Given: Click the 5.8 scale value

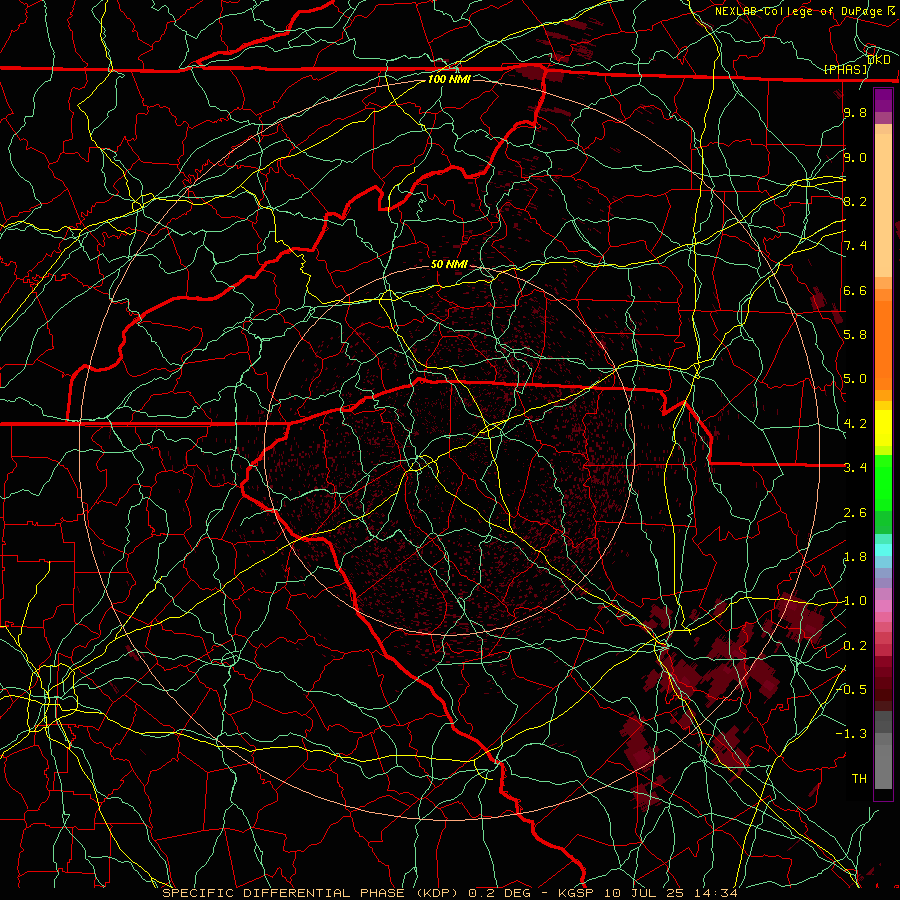Looking at the screenshot, I should click(x=855, y=335).
